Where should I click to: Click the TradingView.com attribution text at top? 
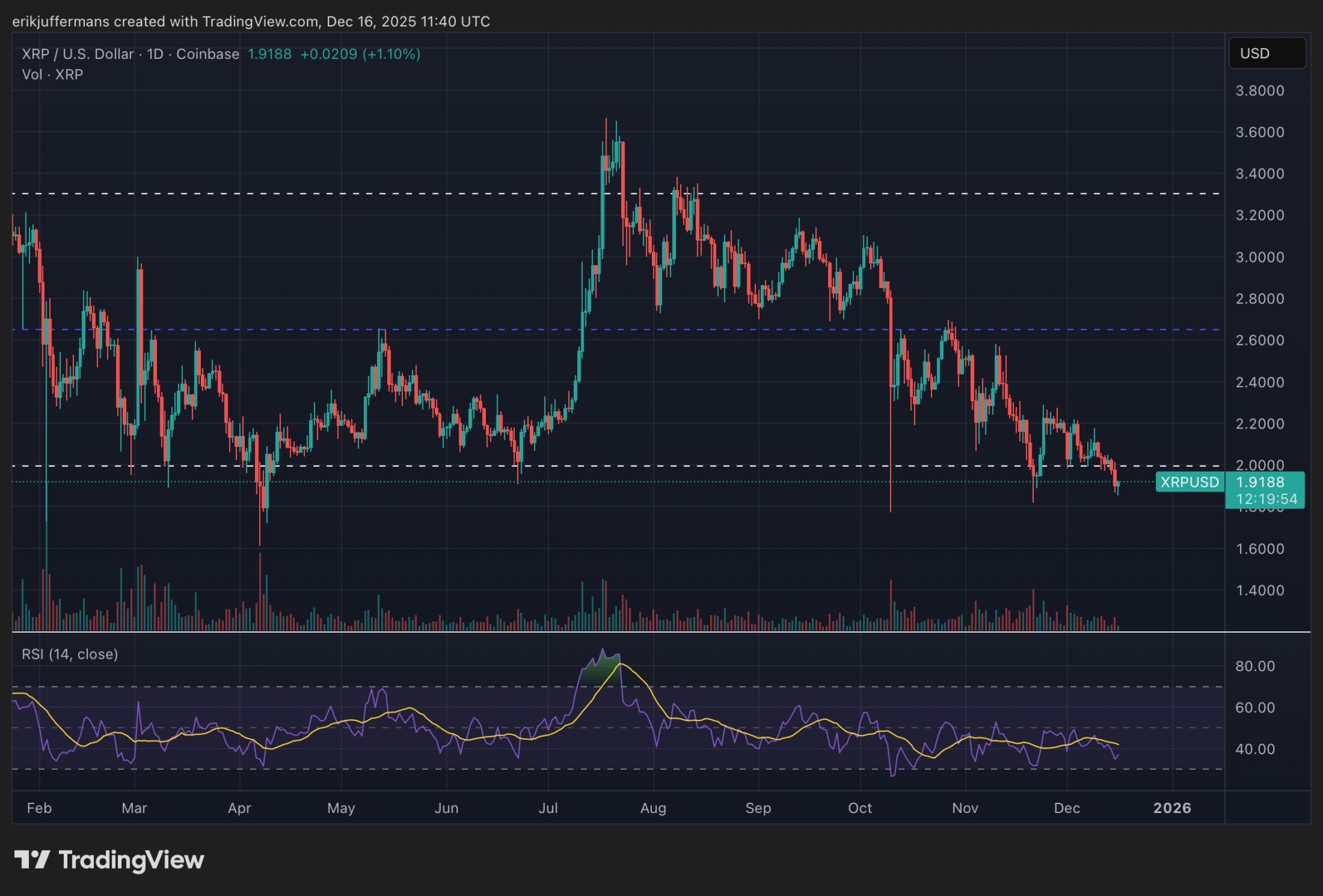pyautogui.click(x=260, y=21)
